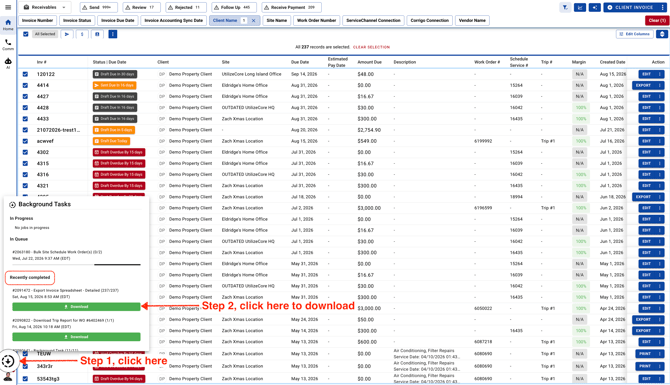Click the share icon button
Image resolution: width=670 pixels, height=385 pixels.
tap(594, 7)
